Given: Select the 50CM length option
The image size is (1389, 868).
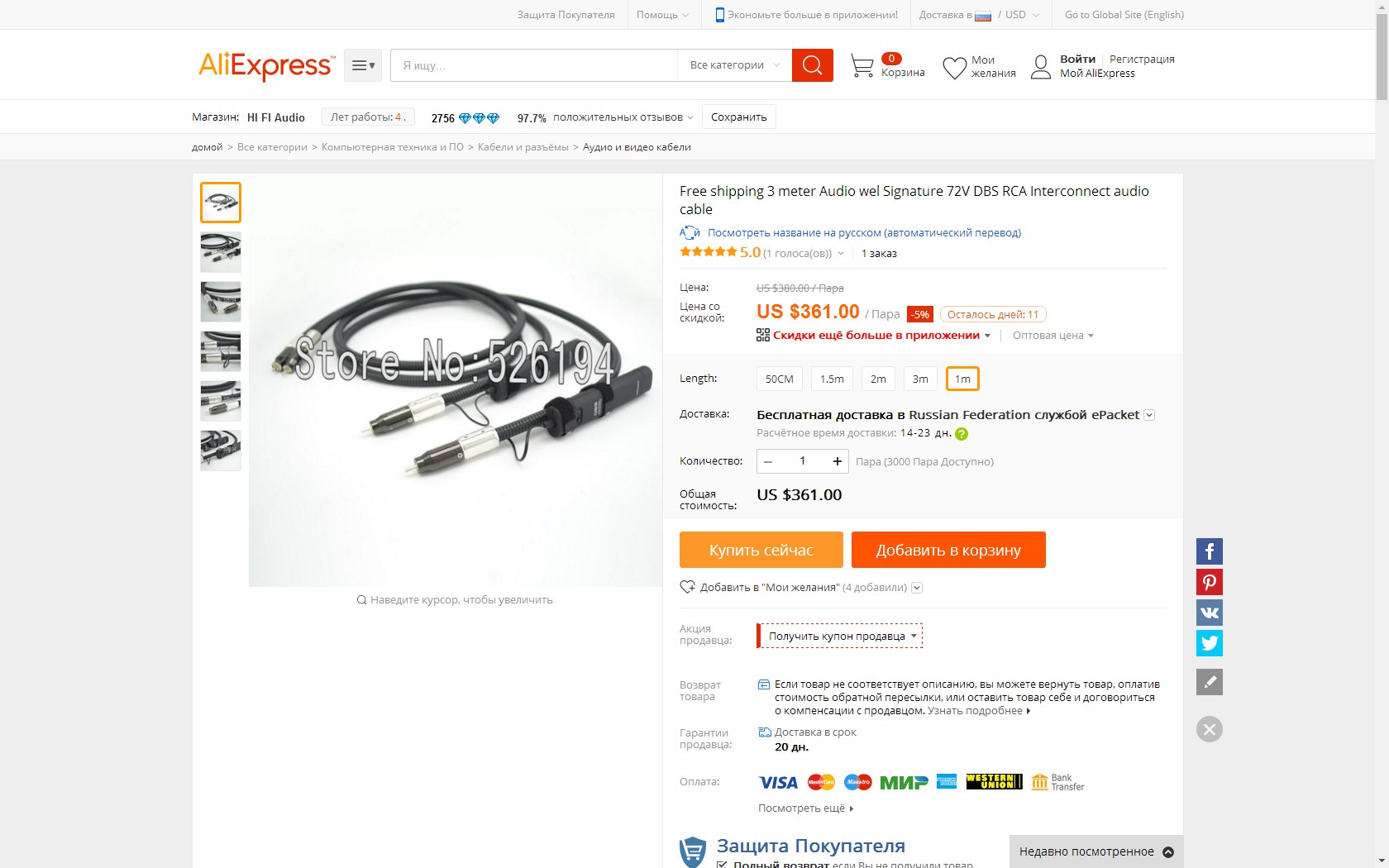Looking at the screenshot, I should 779,379.
